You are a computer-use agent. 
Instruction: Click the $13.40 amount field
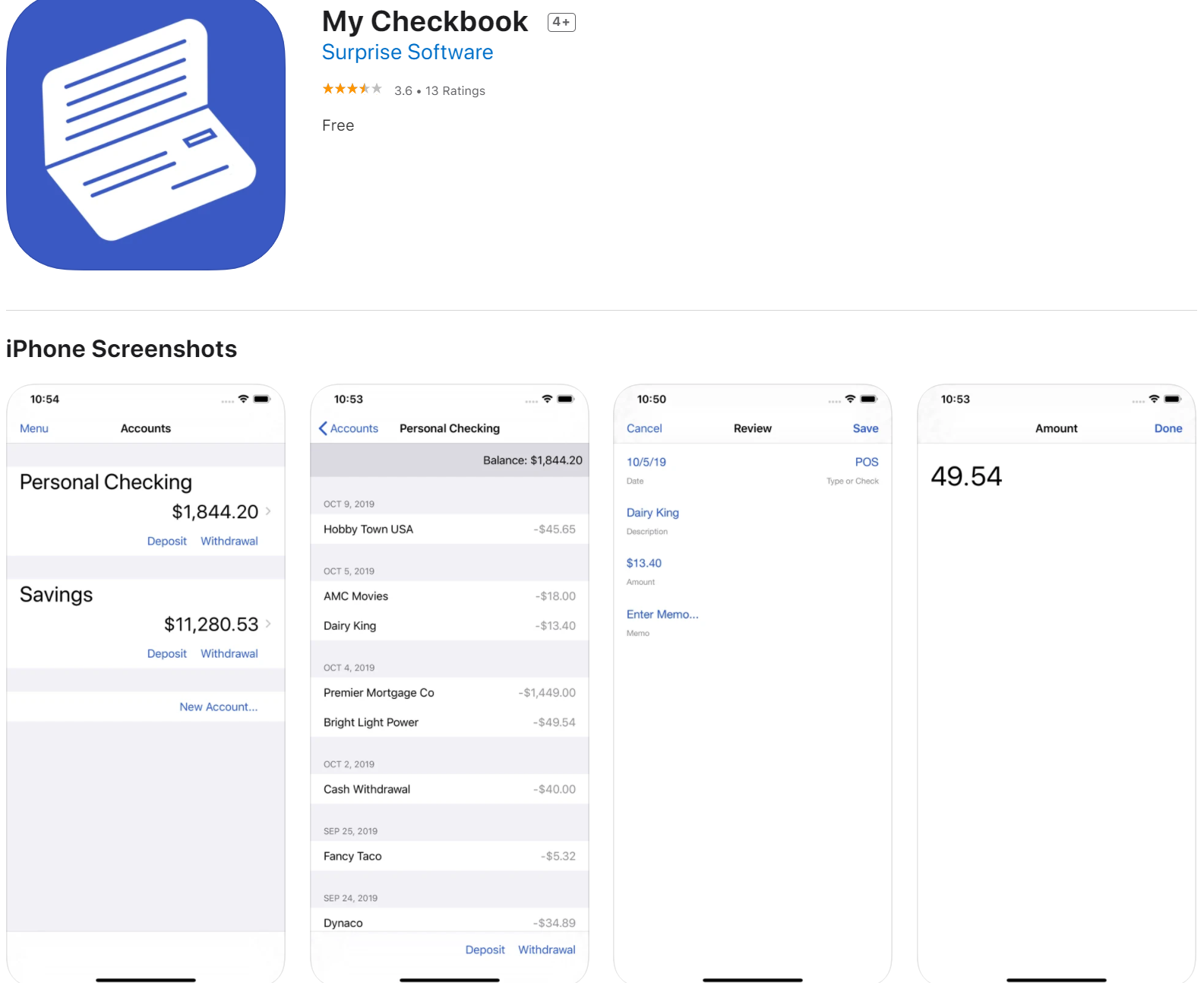coord(644,563)
